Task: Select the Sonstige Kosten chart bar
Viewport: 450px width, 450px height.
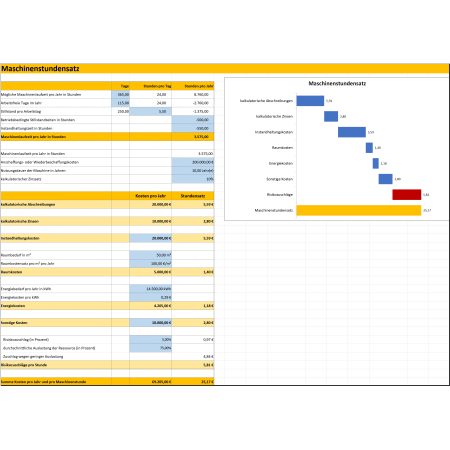Action: (385, 179)
